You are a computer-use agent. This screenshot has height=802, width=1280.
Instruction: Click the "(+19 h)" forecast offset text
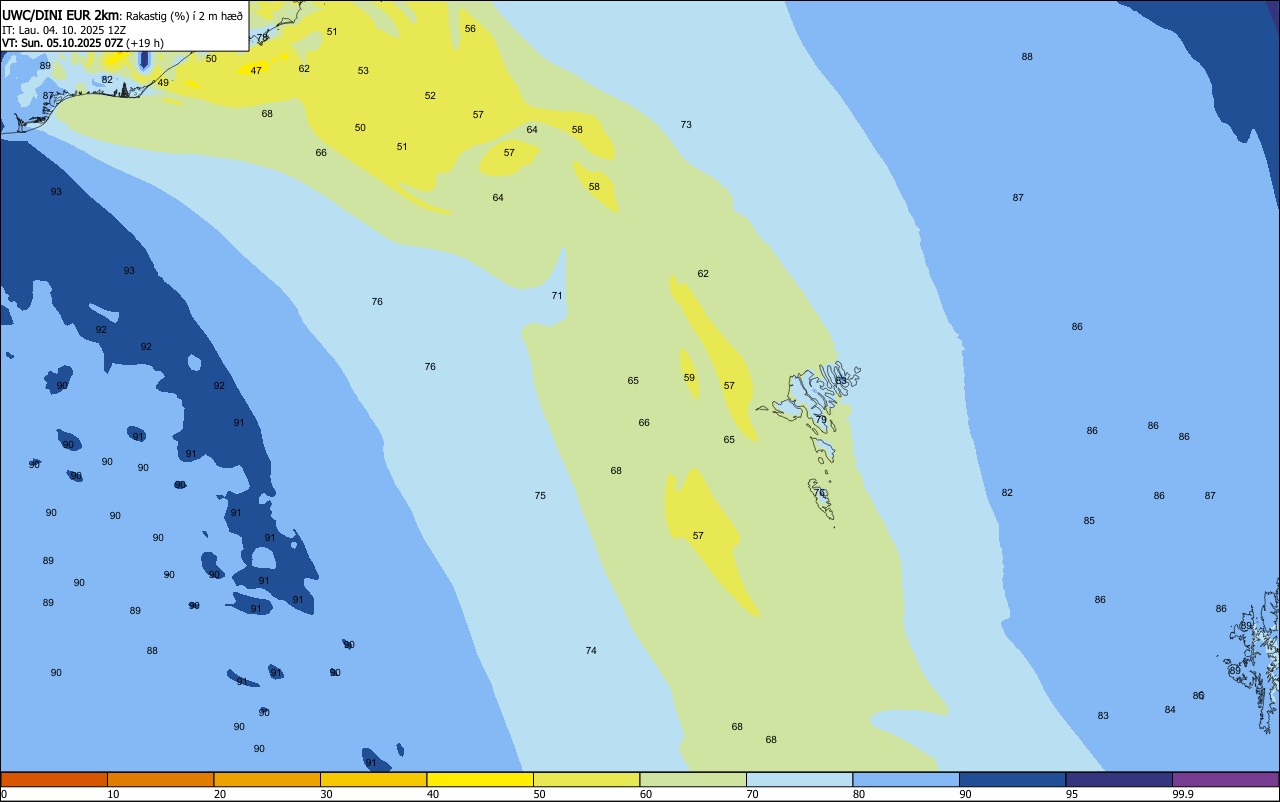pos(145,43)
